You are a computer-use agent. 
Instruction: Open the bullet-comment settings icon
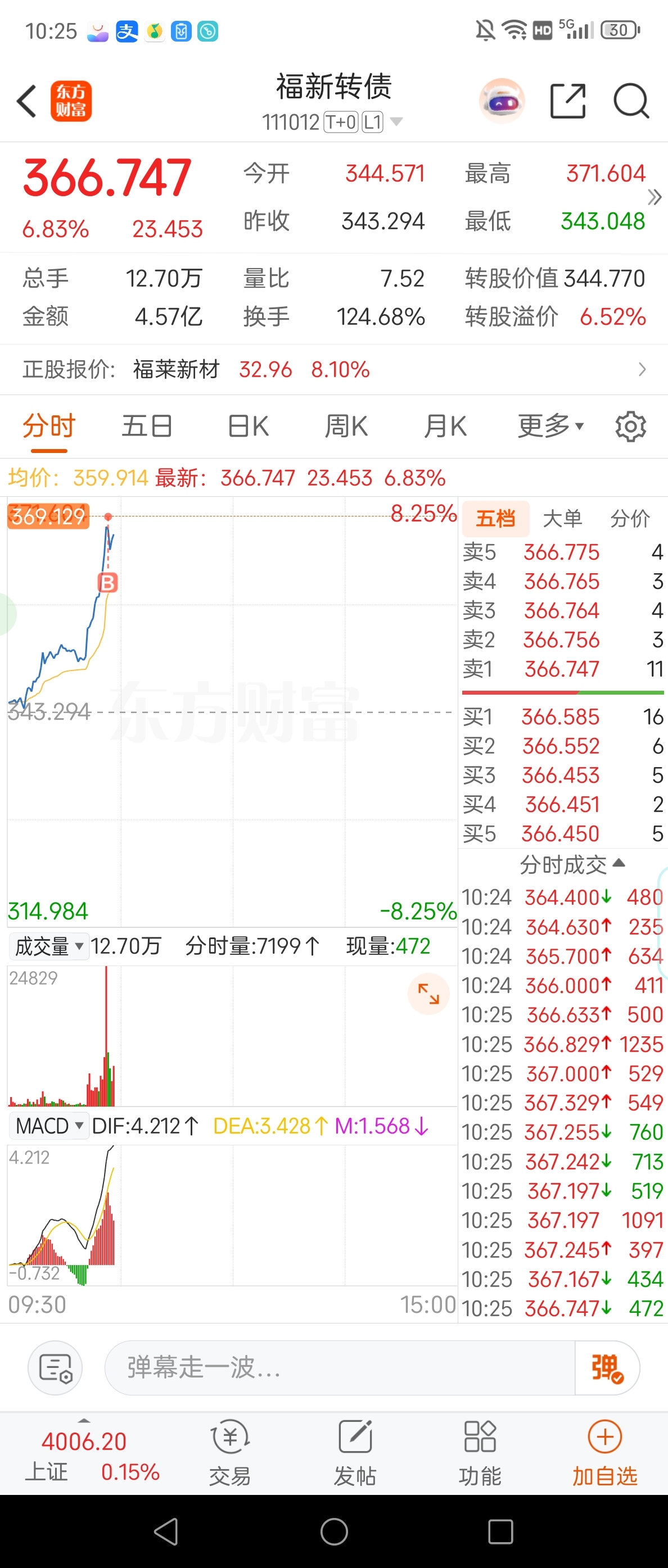tap(56, 1368)
